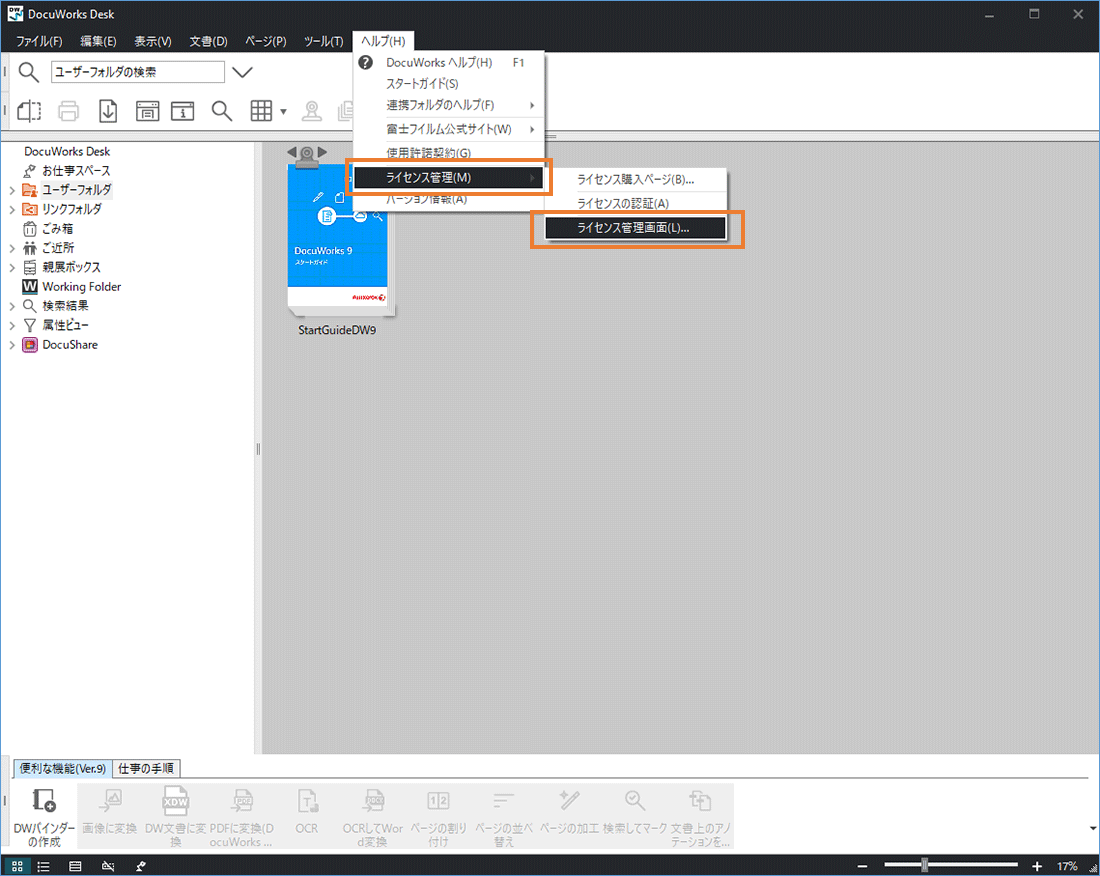Select ライセンス購入ページ(B)... submenu item
Image resolution: width=1100 pixels, height=876 pixels.
click(636, 180)
